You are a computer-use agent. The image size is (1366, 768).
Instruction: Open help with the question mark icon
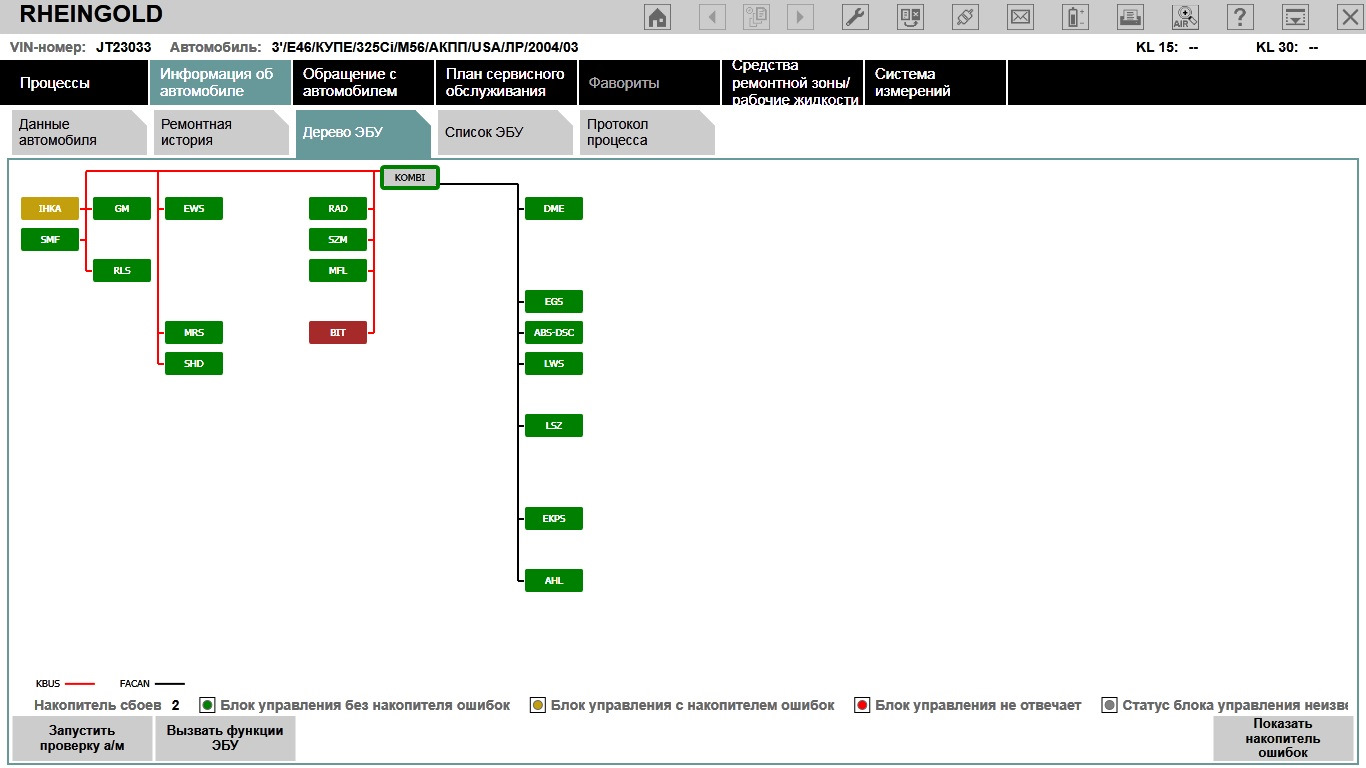click(1240, 17)
